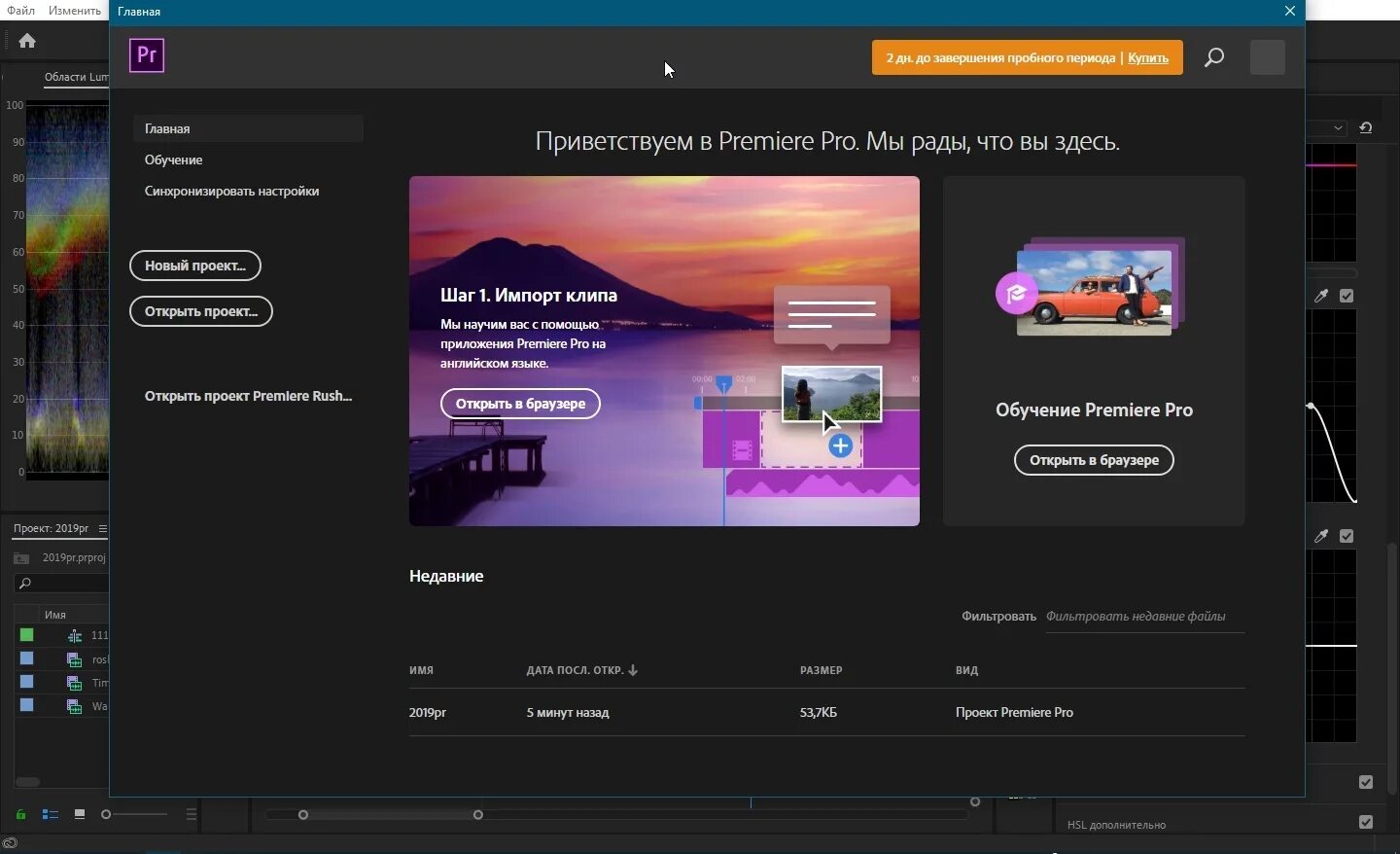Click the graduation cap learning badge
Viewport: 1400px width, 854px height.
pyautogui.click(x=1017, y=294)
